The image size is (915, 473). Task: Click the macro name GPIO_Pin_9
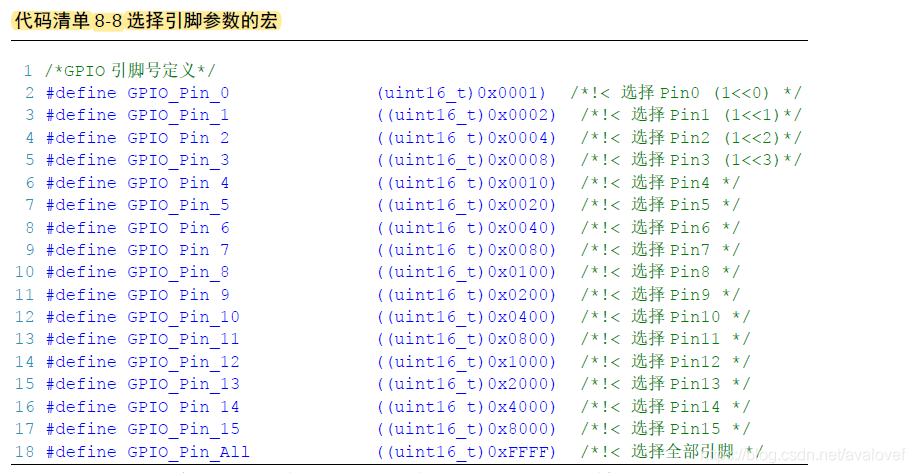(x=179, y=295)
